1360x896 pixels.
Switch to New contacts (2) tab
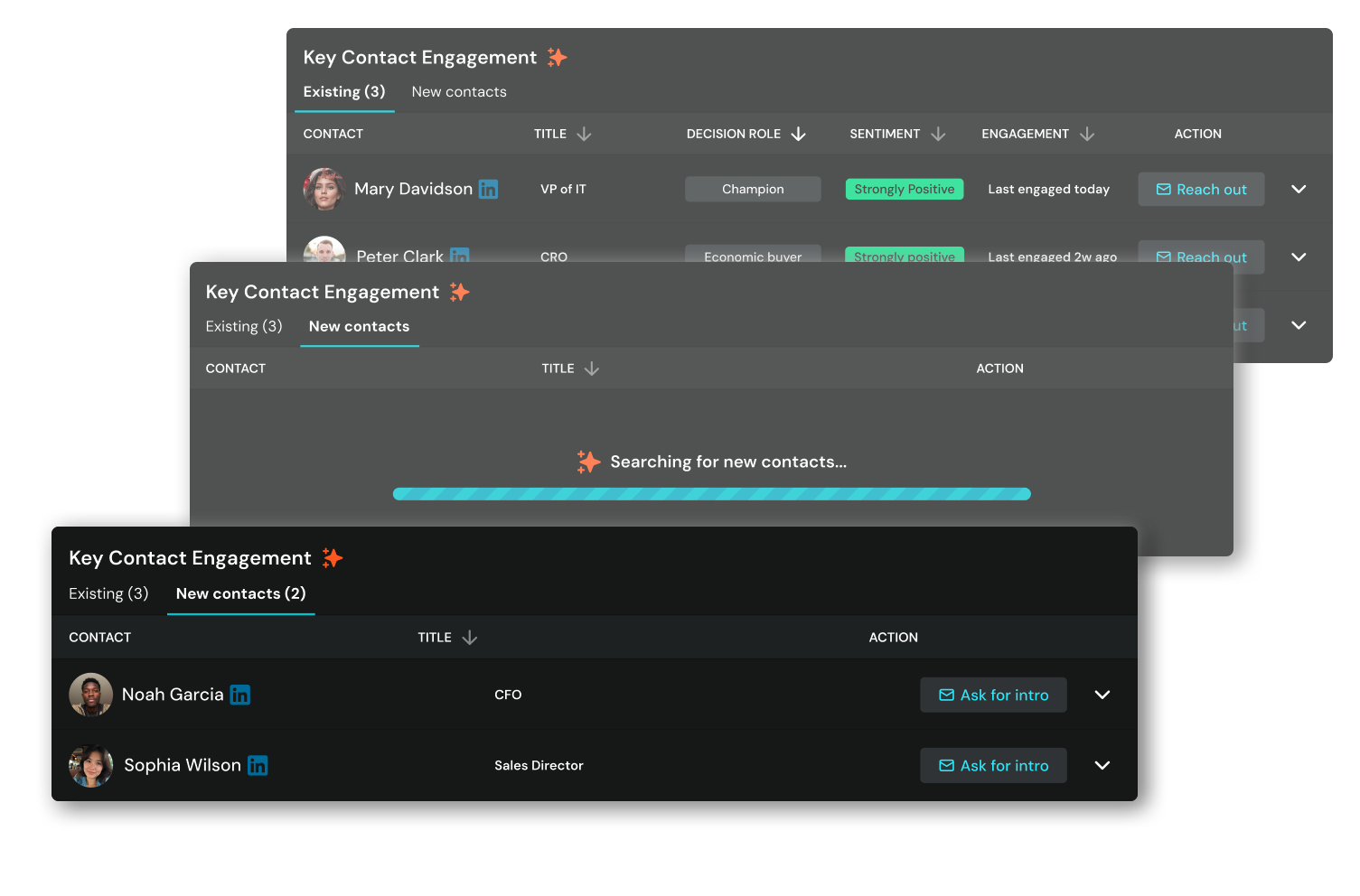[x=240, y=593]
